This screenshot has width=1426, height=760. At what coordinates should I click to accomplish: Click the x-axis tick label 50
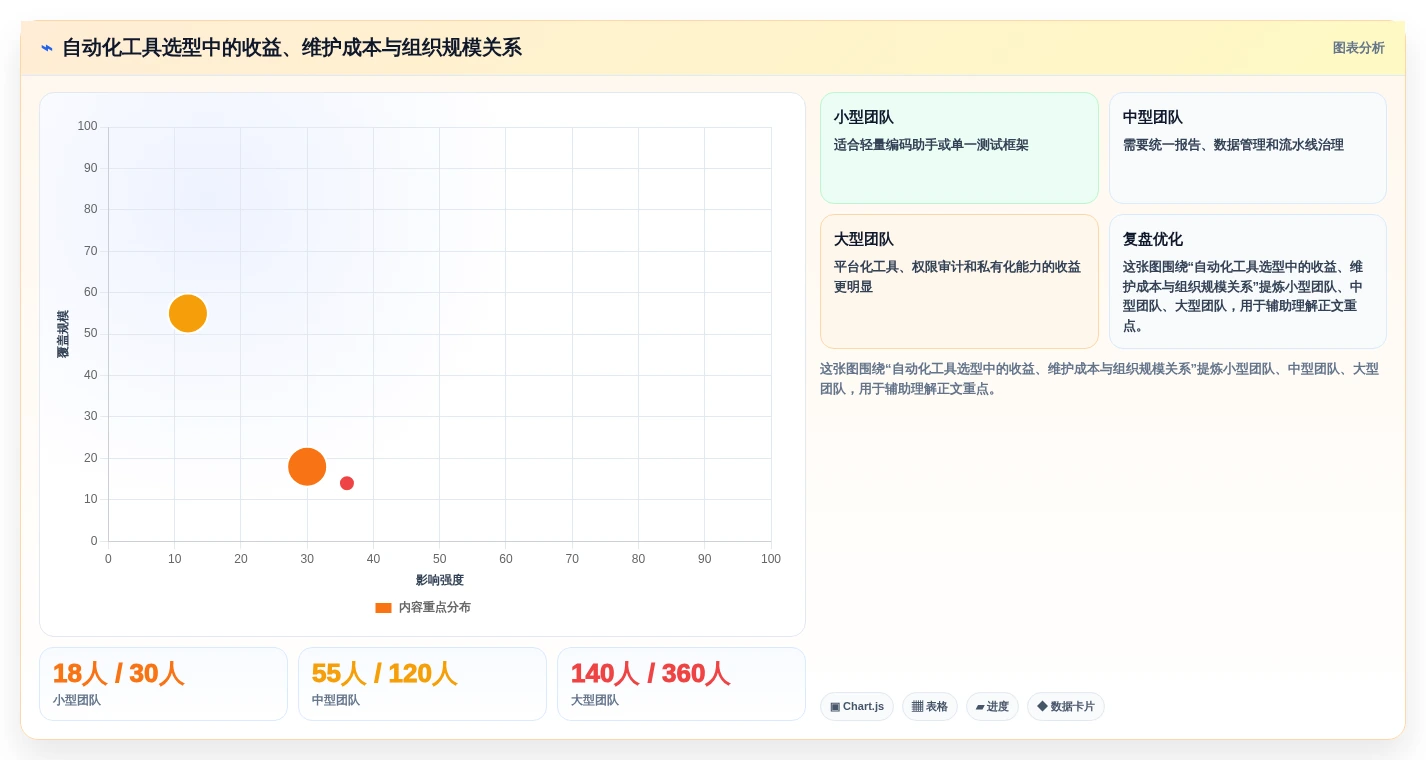440,559
